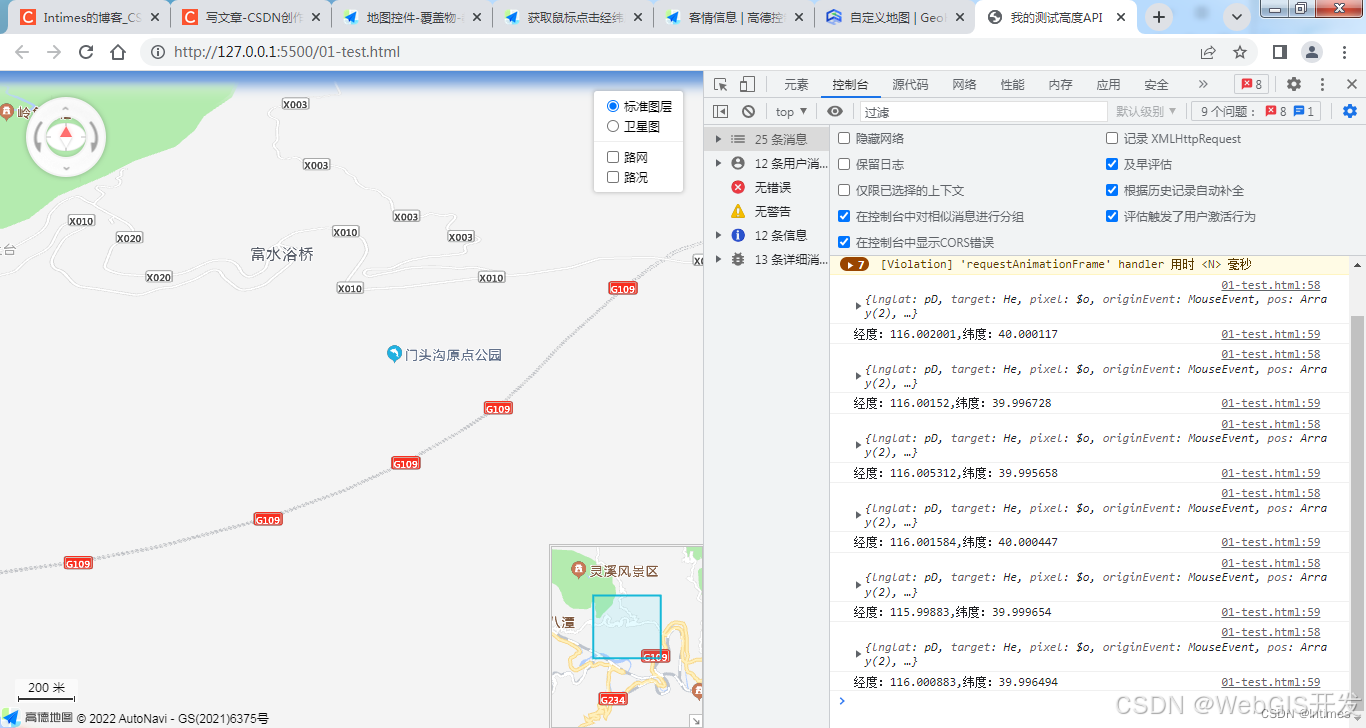Toggle console sidebar panel icon
Viewport: 1366px width, 728px height.
pos(720,111)
